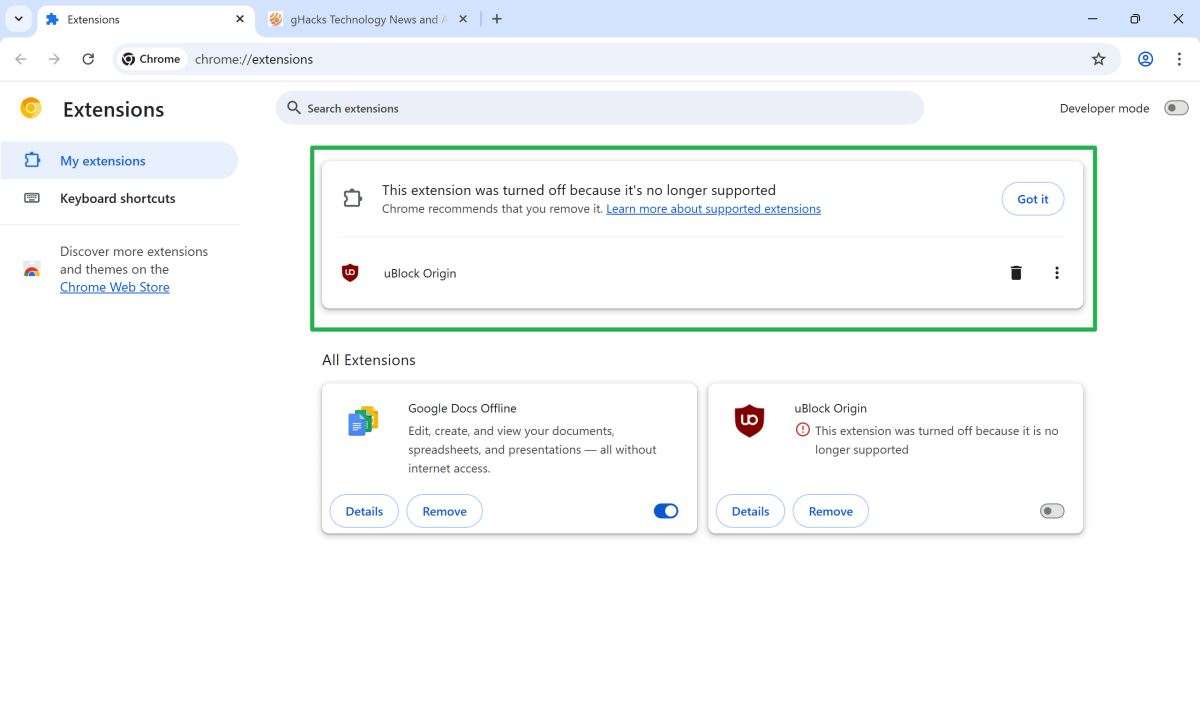Click the Google Docs Offline title text
The height and width of the screenshot is (705, 1200).
(462, 408)
